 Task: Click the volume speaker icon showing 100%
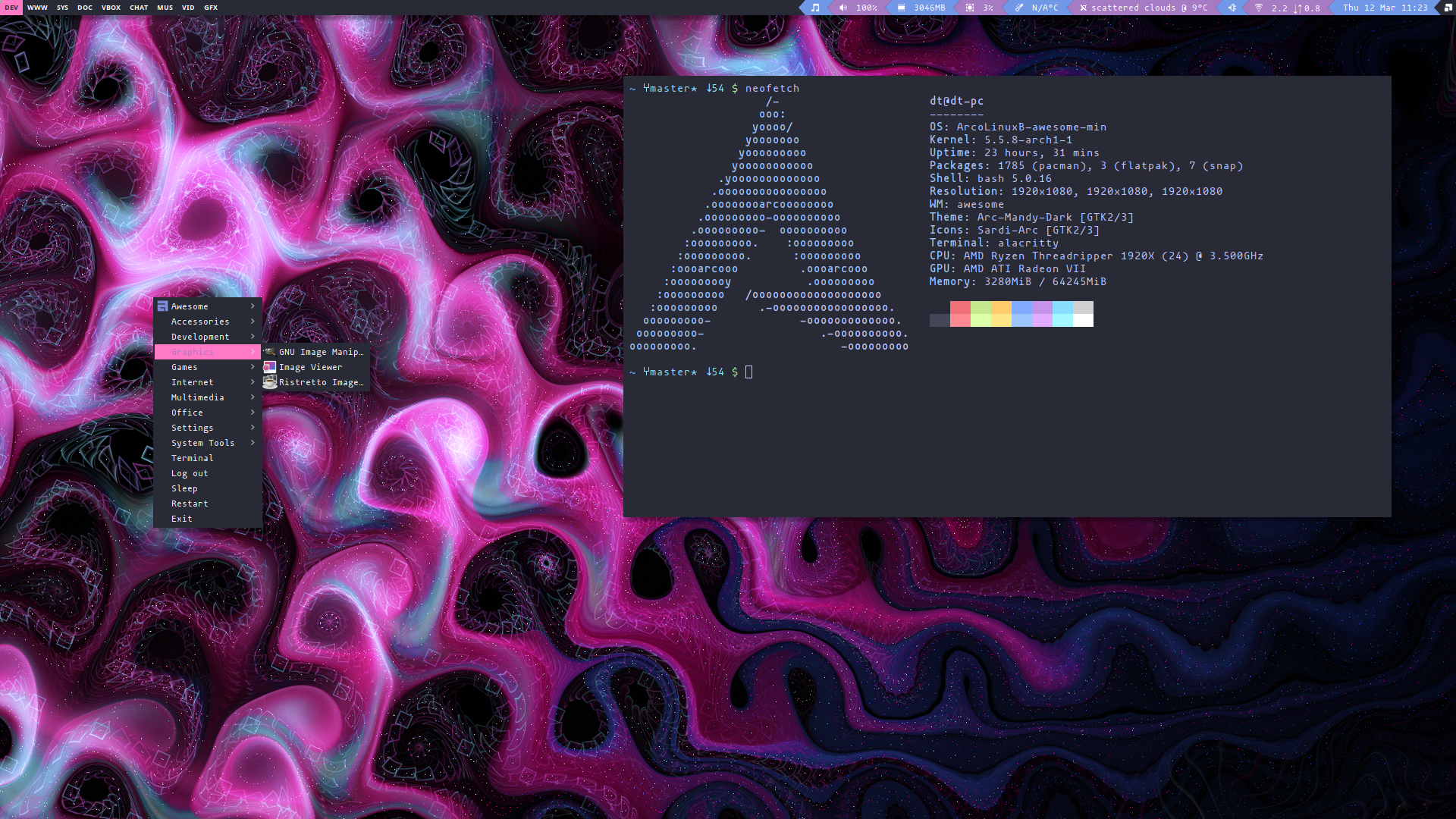pyautogui.click(x=843, y=8)
